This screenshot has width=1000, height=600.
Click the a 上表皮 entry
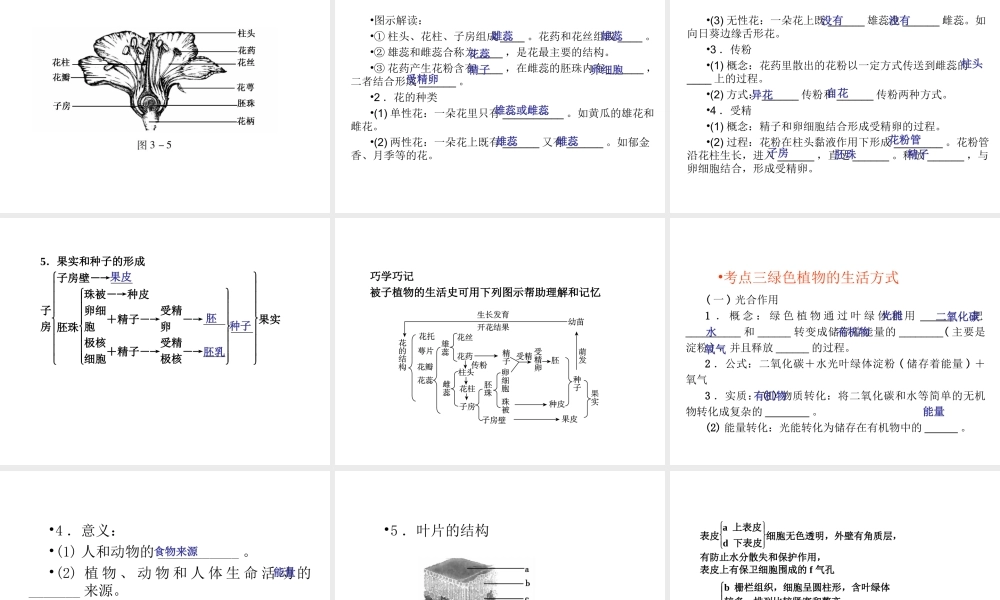tap(743, 527)
